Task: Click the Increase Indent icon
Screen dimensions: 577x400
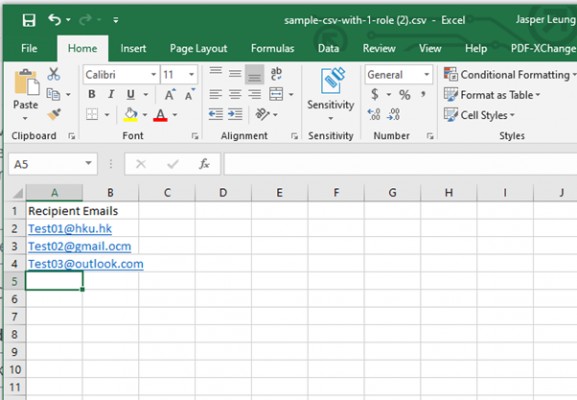Action: point(235,114)
